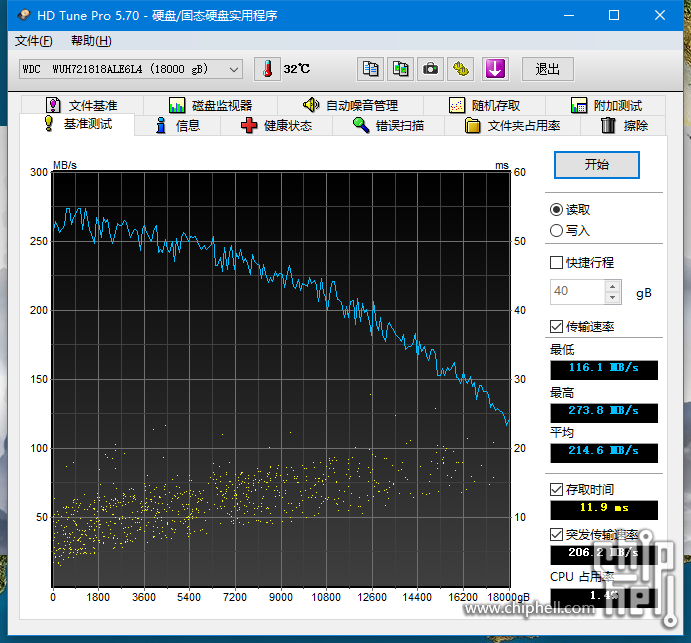The image size is (691, 643).
Task: Open the 文件夹占用率 tab
Action: tap(513, 126)
